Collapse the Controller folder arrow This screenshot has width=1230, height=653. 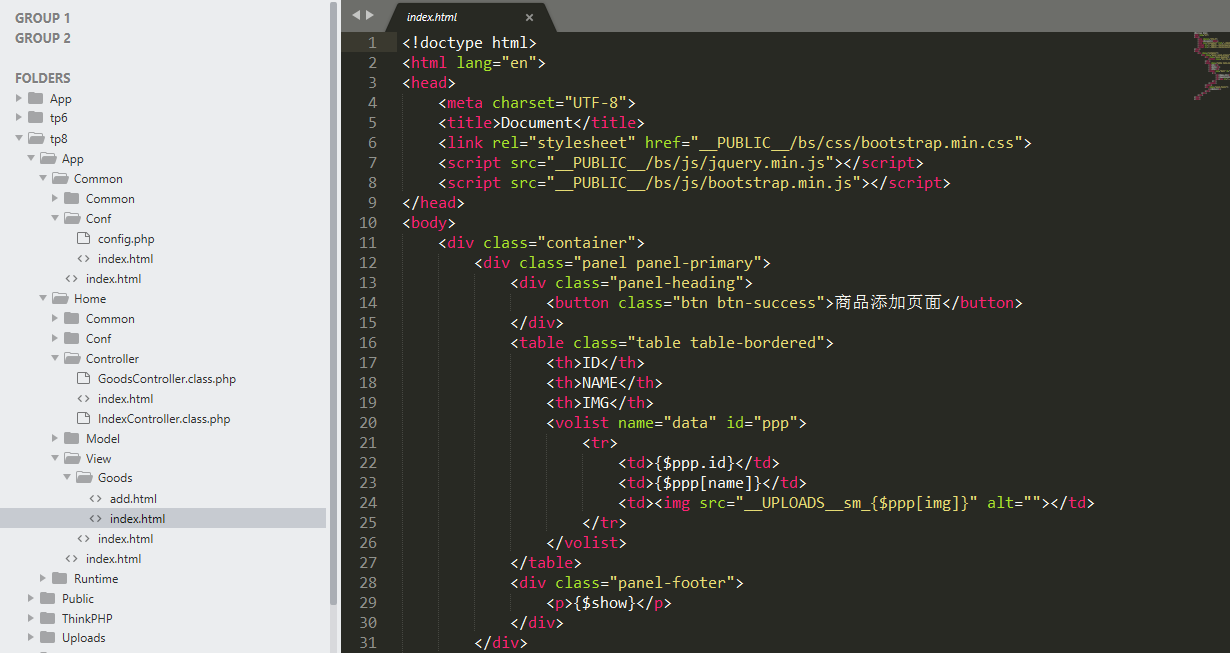[55, 358]
